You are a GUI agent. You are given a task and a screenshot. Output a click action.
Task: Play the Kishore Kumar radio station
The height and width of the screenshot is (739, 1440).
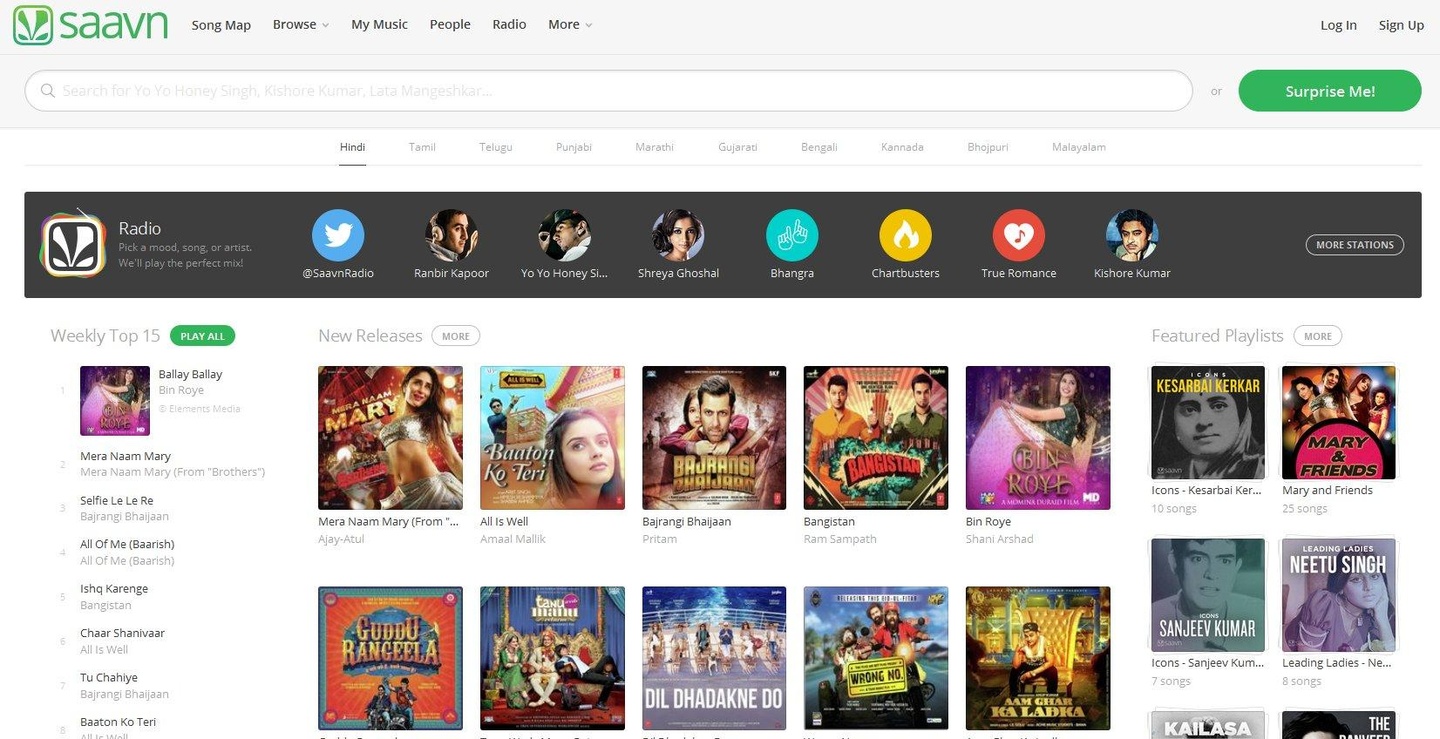(1132, 236)
